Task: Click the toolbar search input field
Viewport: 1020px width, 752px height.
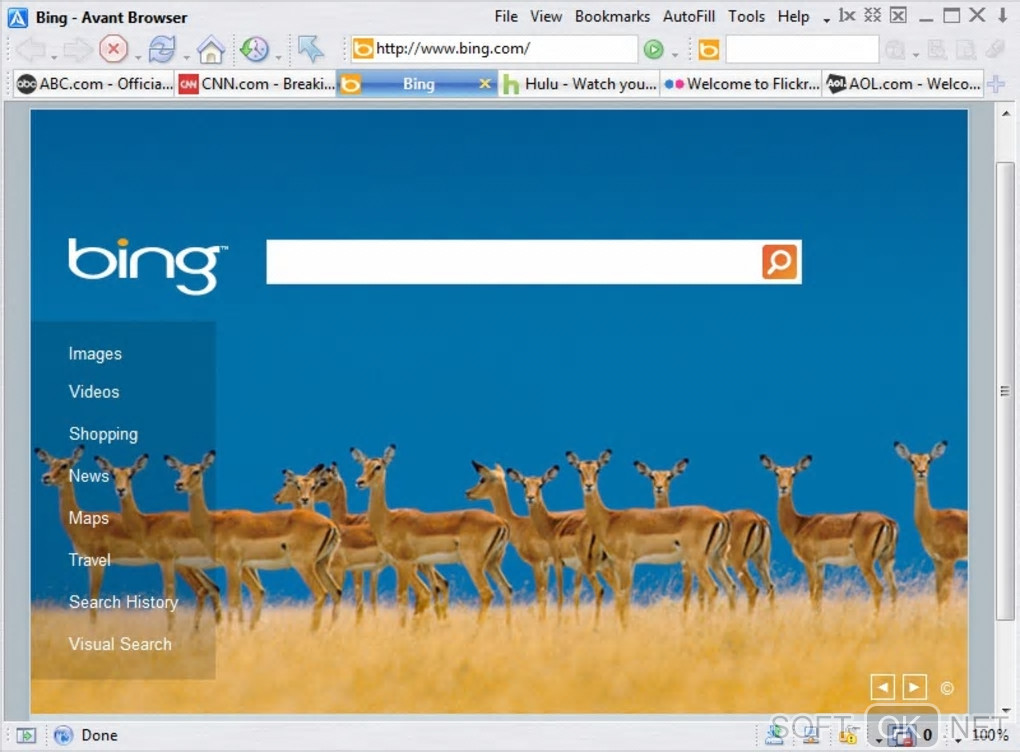Action: 801,49
